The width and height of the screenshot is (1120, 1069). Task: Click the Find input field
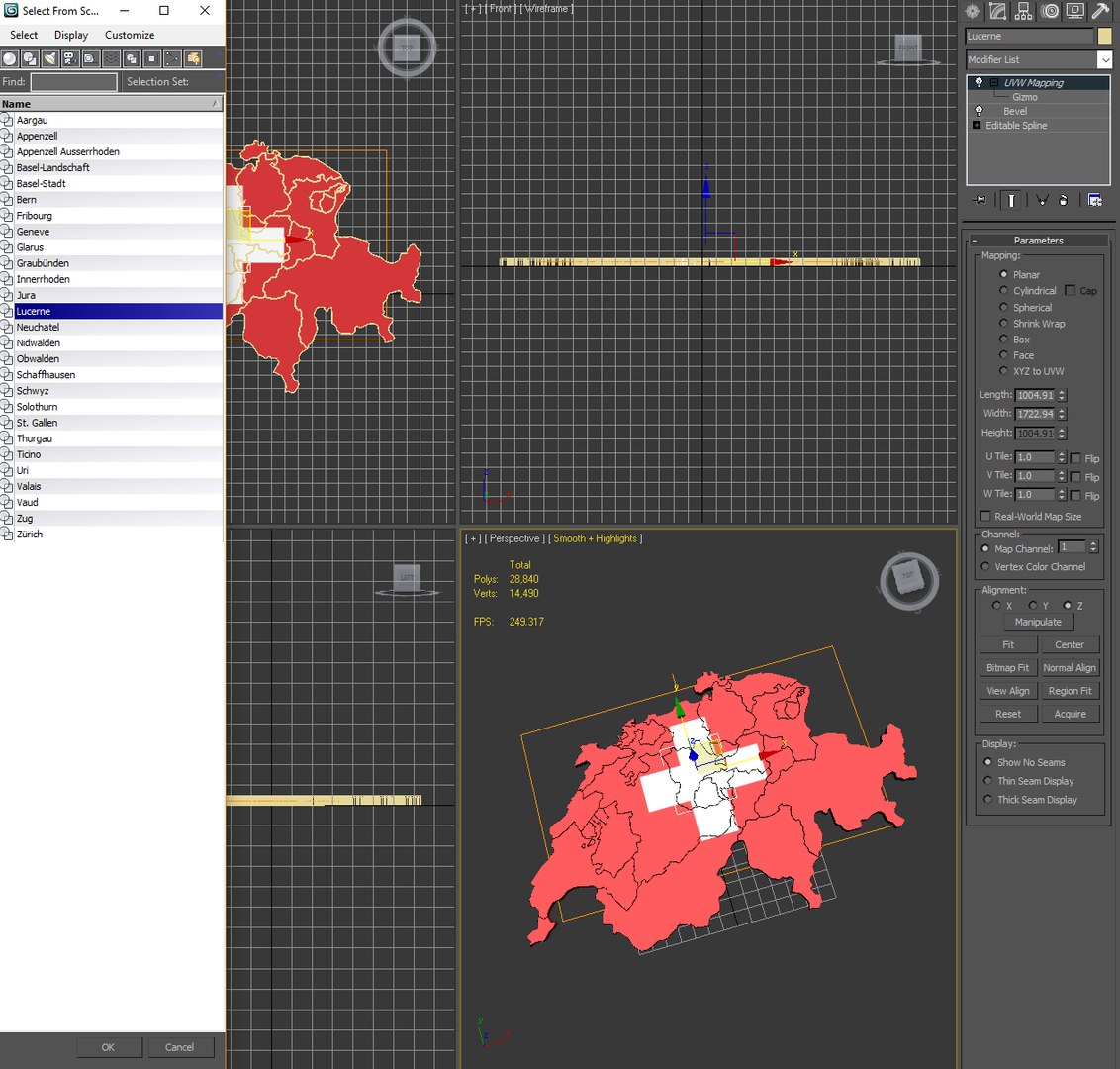coord(73,82)
